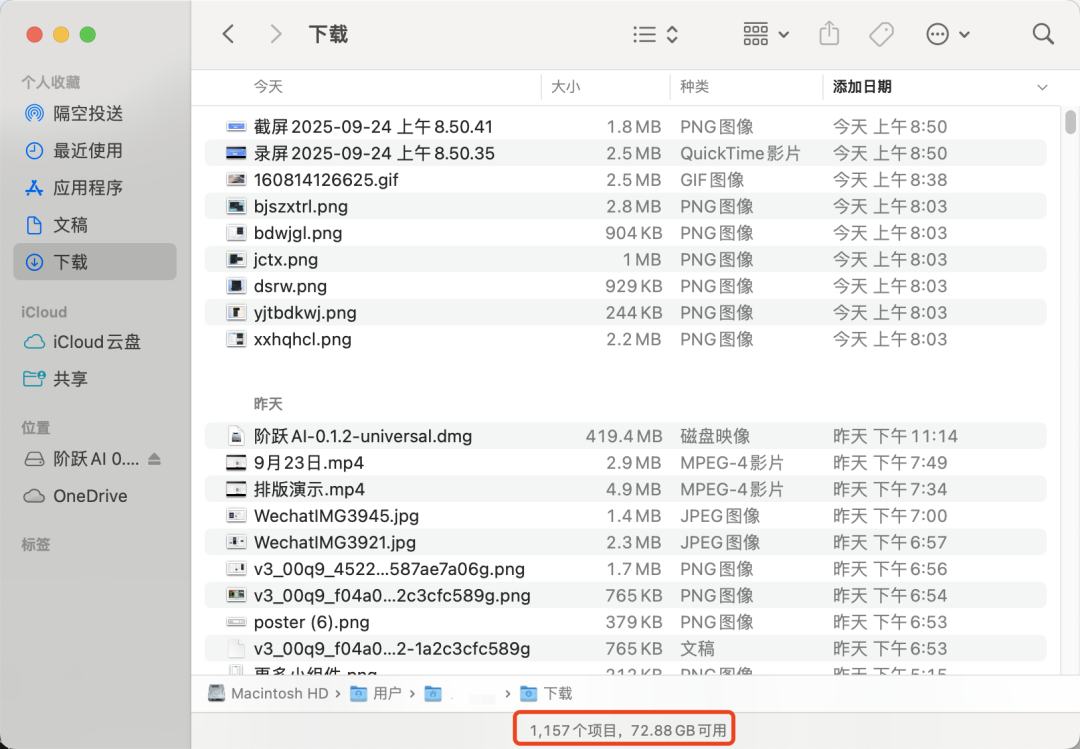This screenshot has width=1080, height=749.
Task: Click the OneDrive cloud icon
Action: coord(34,496)
